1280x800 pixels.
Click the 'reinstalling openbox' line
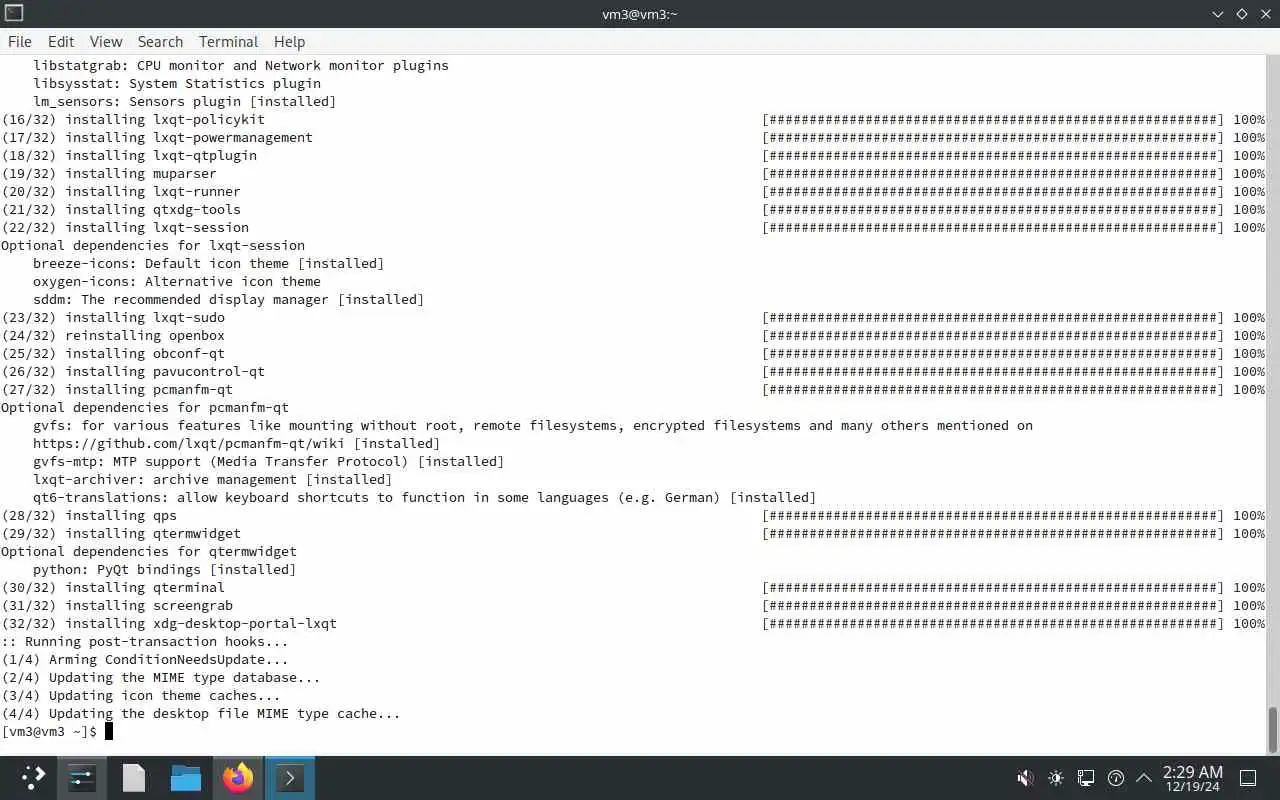[x=113, y=335]
